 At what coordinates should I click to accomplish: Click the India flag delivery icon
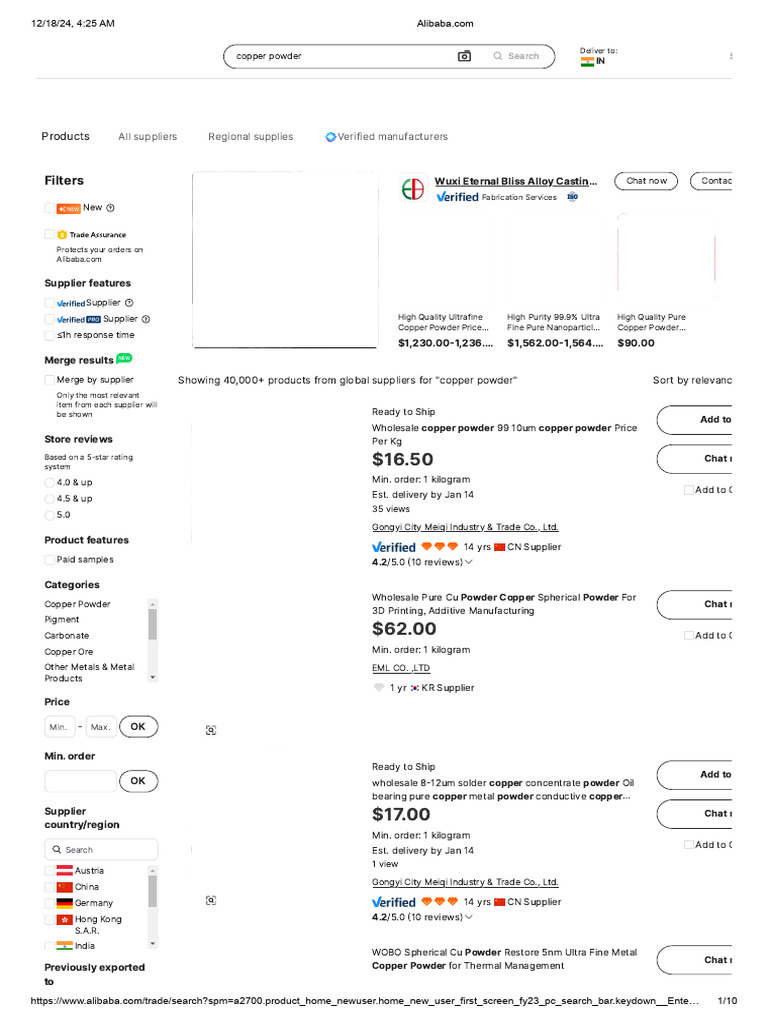pyautogui.click(x=587, y=62)
